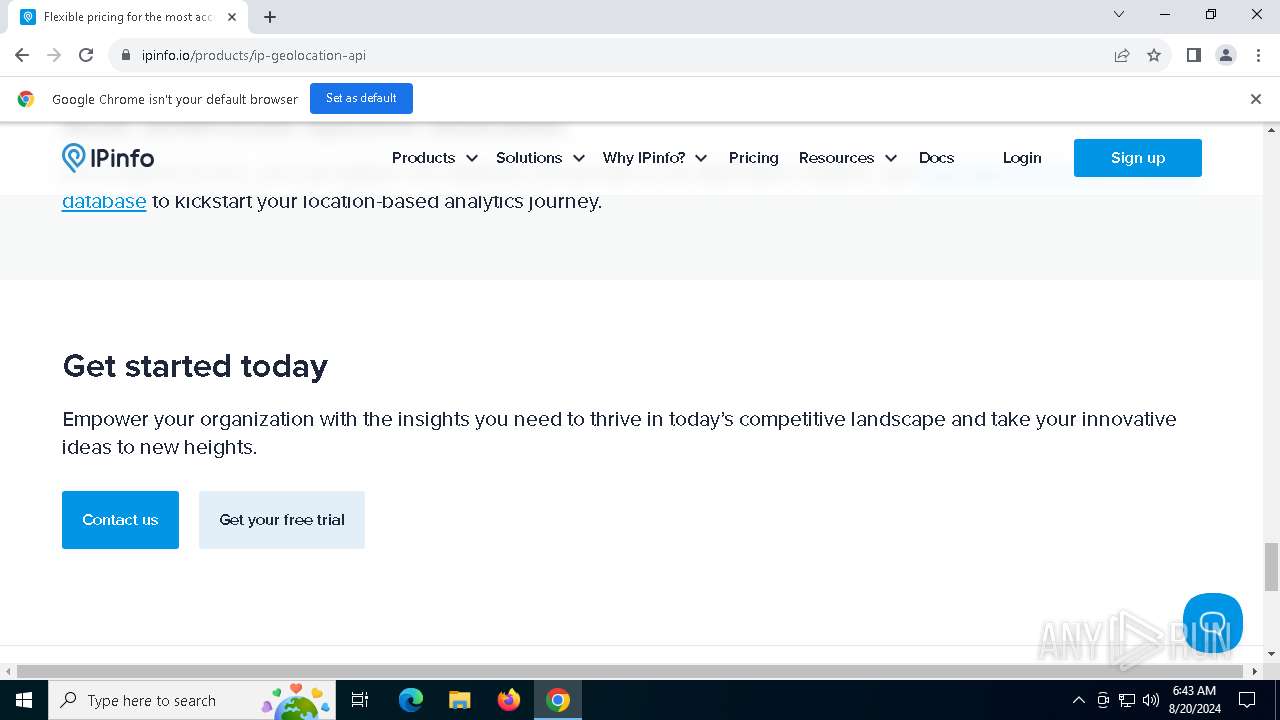
Task: Launch Microsoft Edge from taskbar
Action: pos(411,700)
